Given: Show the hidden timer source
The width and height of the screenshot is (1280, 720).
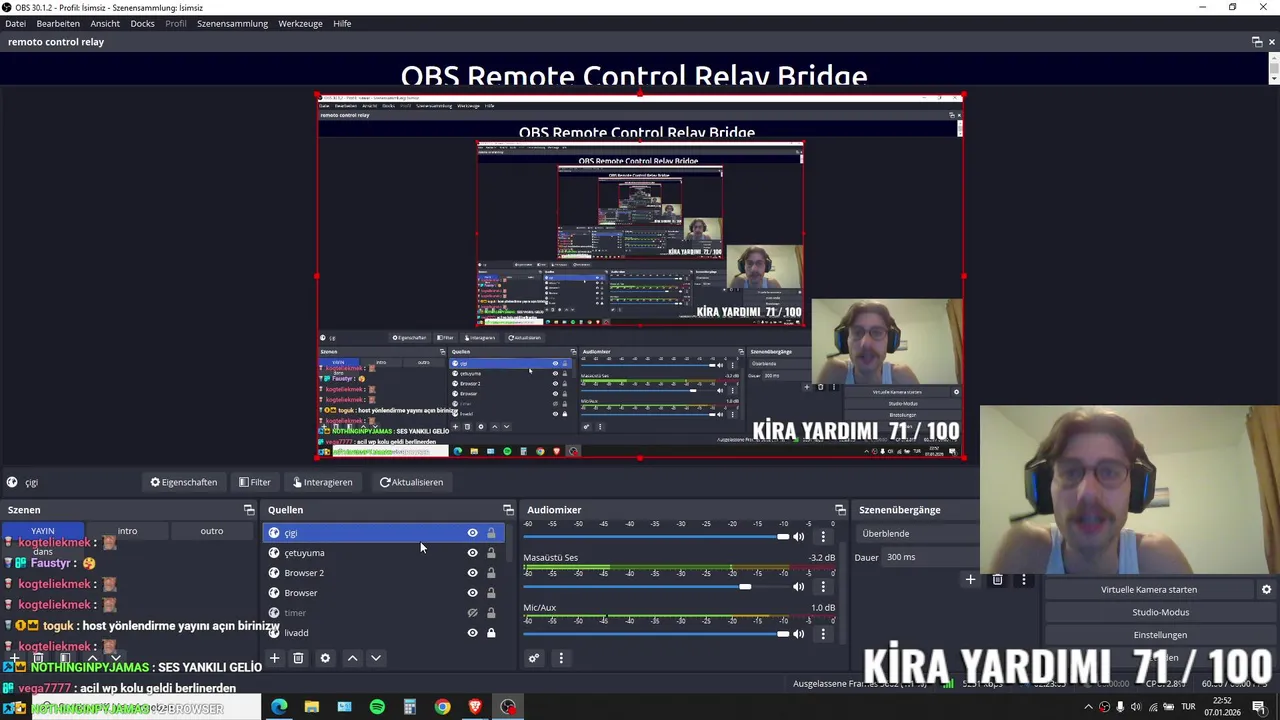Looking at the screenshot, I should pos(472,613).
